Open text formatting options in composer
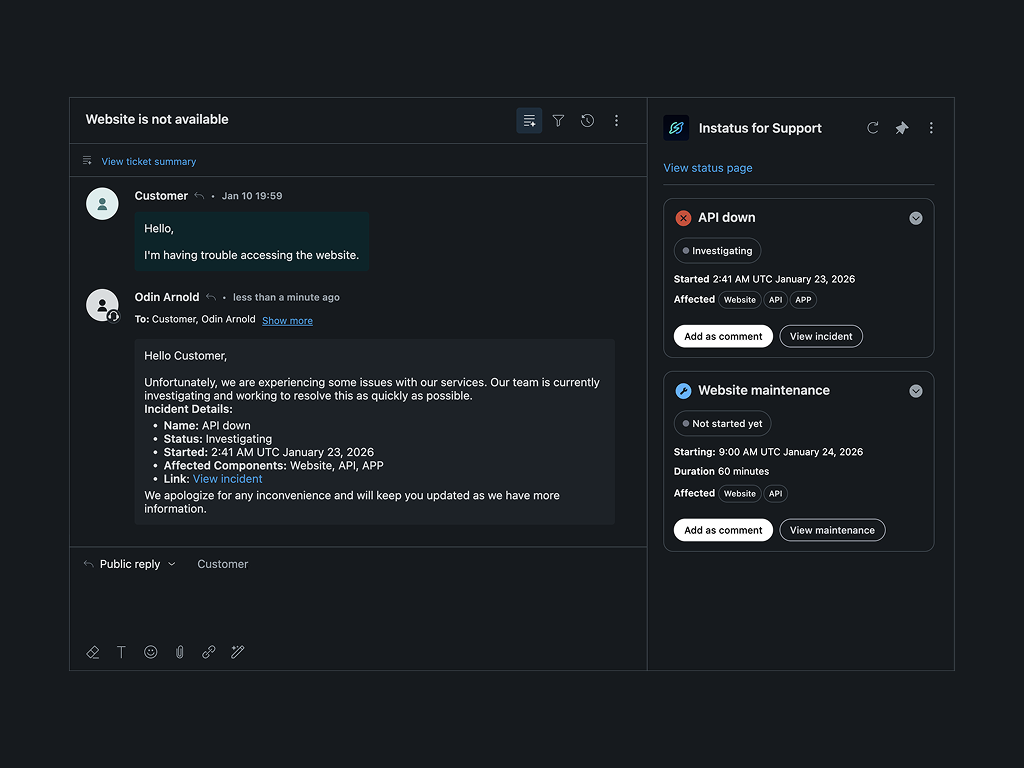The image size is (1024, 768). (x=121, y=652)
